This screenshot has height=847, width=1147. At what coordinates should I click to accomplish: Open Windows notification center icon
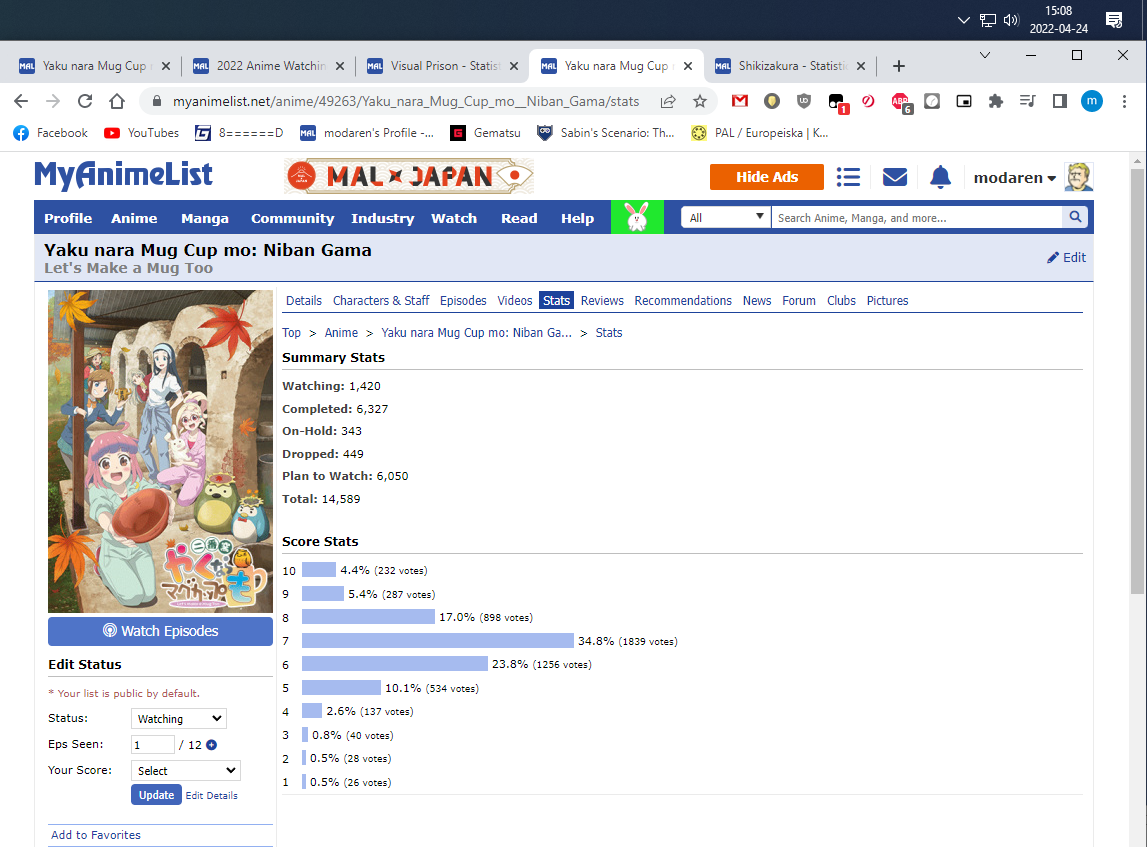coord(1114,20)
